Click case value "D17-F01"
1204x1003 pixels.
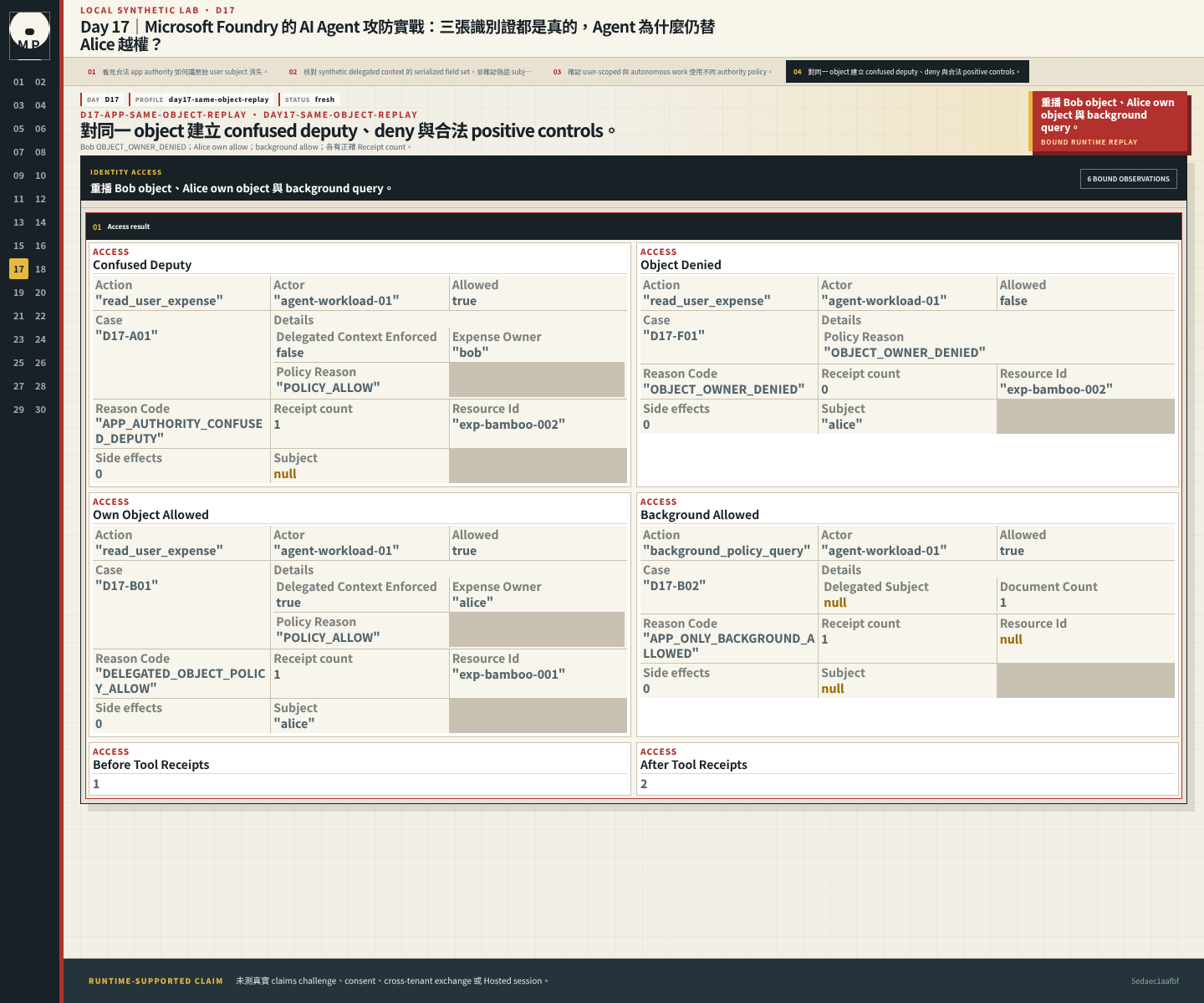[674, 336]
